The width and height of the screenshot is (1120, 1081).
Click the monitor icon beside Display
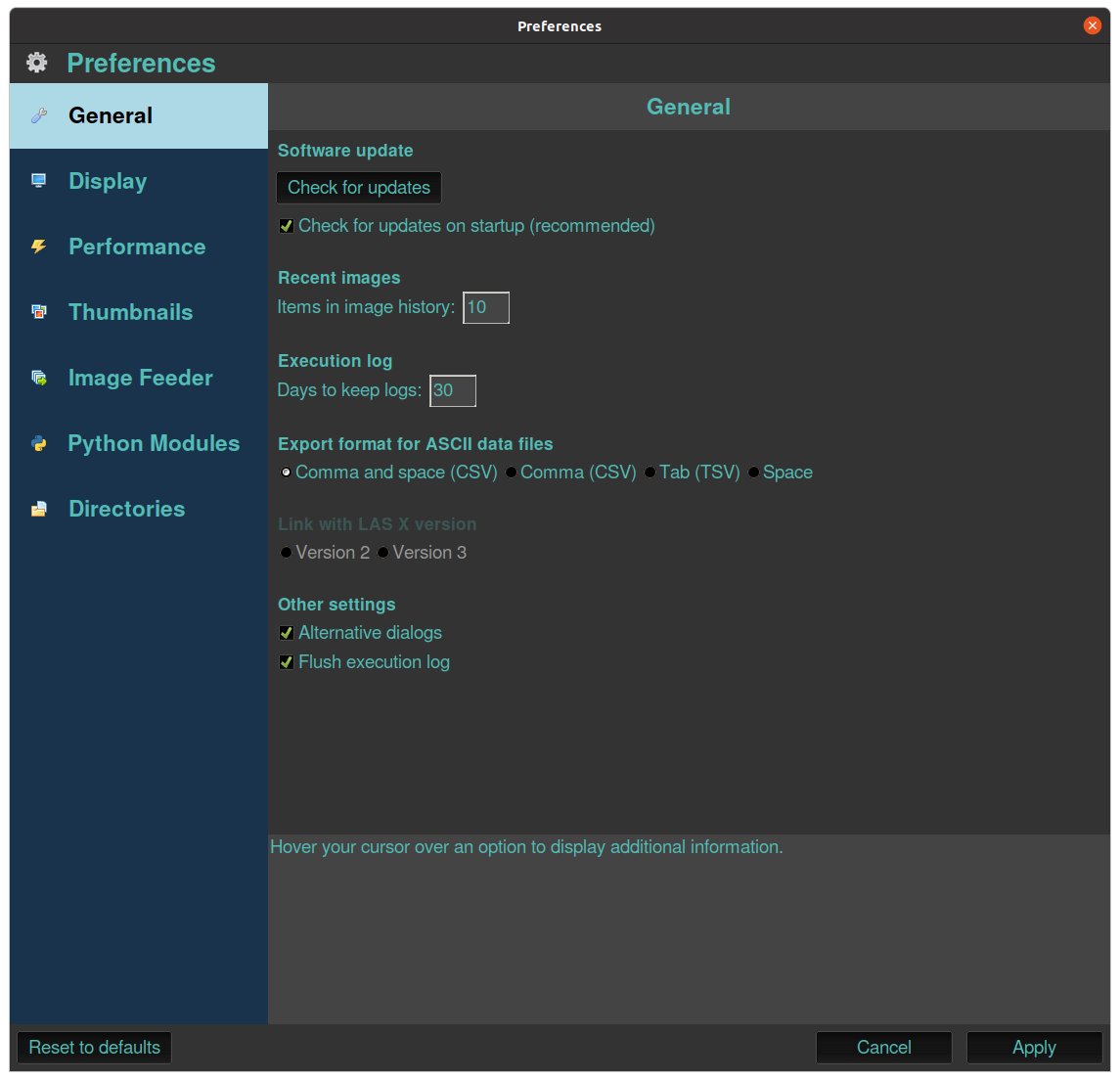point(39,181)
